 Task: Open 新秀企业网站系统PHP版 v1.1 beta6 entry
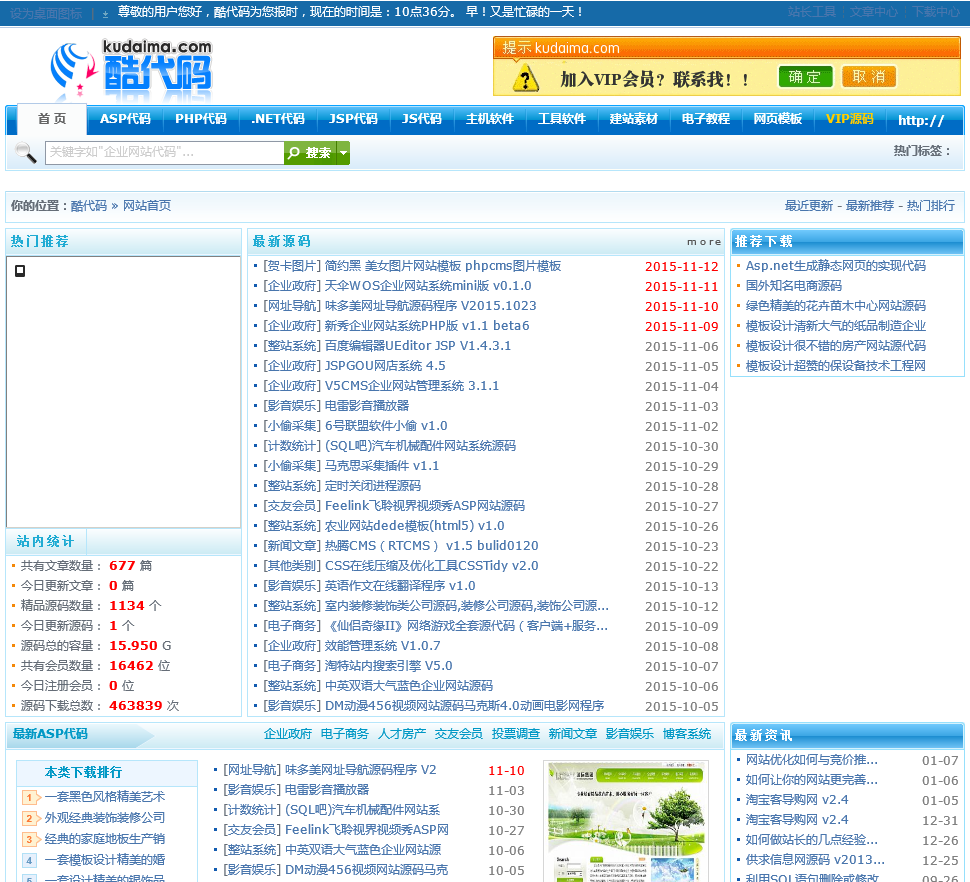[x=427, y=326]
